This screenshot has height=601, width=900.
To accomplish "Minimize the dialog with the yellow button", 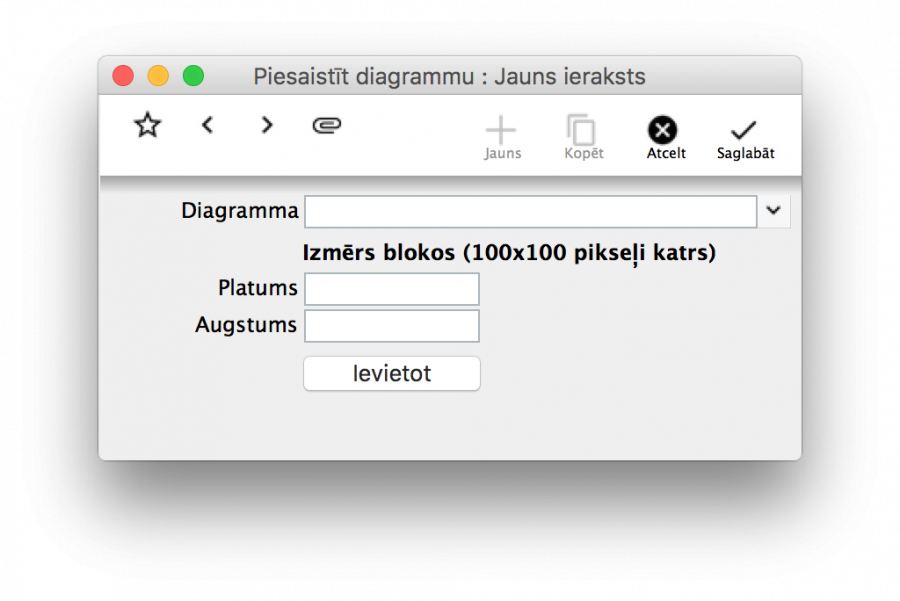I will pyautogui.click(x=158, y=75).
